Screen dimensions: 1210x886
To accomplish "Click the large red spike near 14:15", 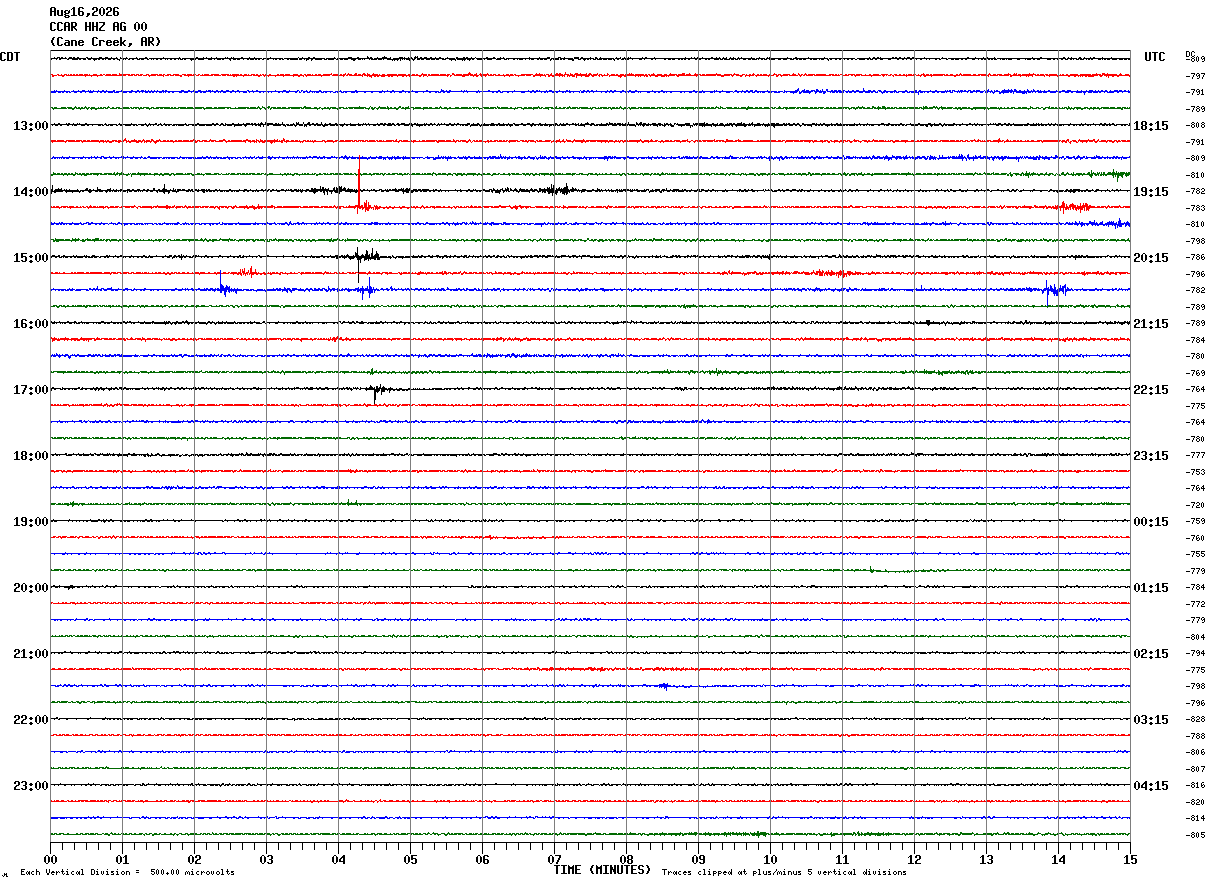I will (x=359, y=187).
